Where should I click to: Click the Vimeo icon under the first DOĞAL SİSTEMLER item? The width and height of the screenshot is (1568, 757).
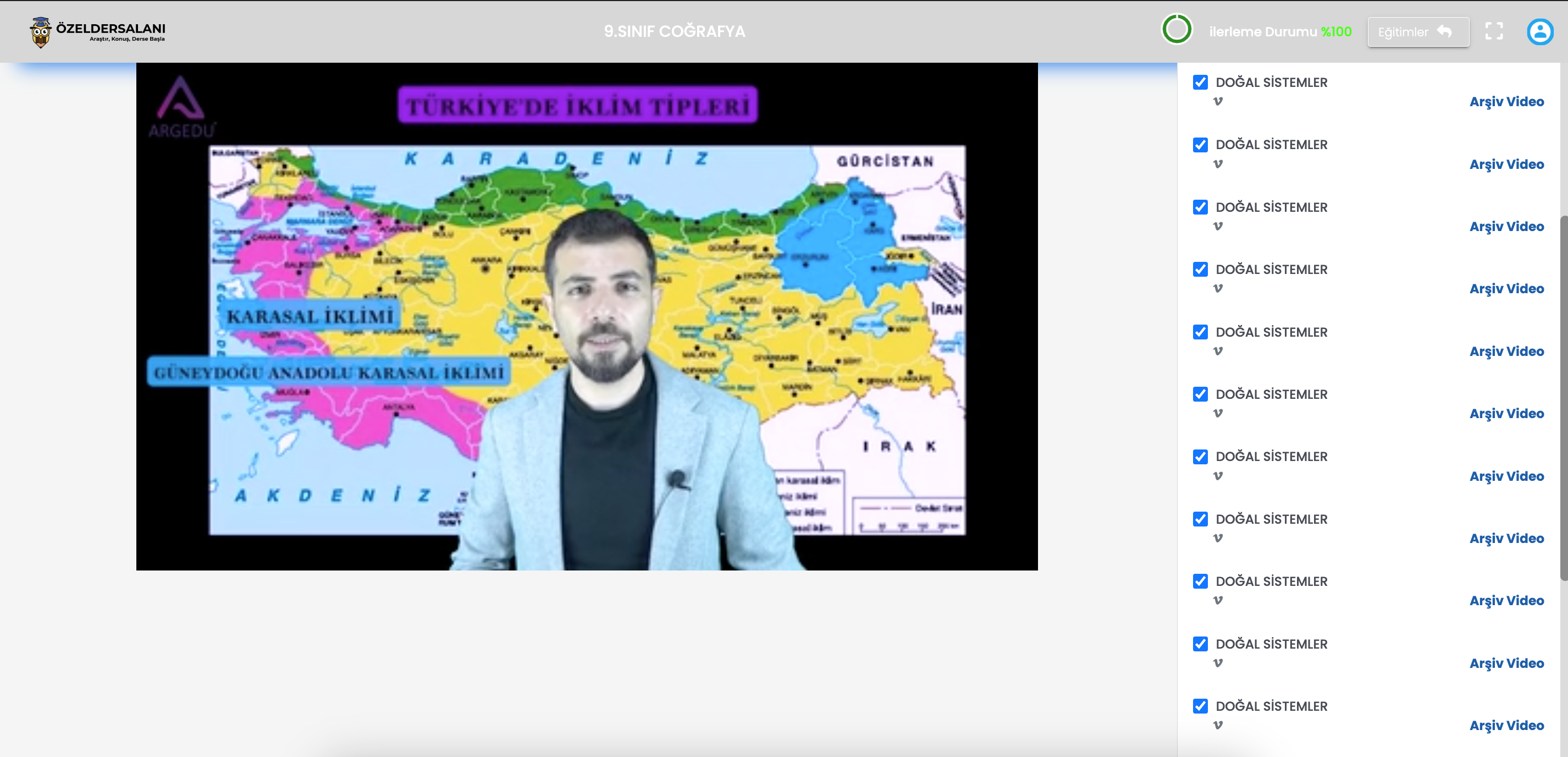tap(1217, 101)
